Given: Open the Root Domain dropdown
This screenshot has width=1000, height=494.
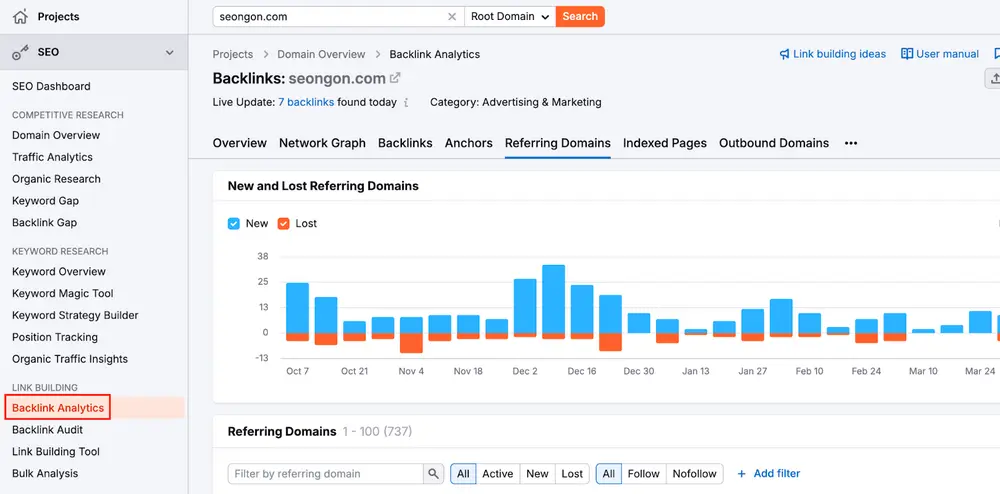Looking at the screenshot, I should pyautogui.click(x=510, y=17).
